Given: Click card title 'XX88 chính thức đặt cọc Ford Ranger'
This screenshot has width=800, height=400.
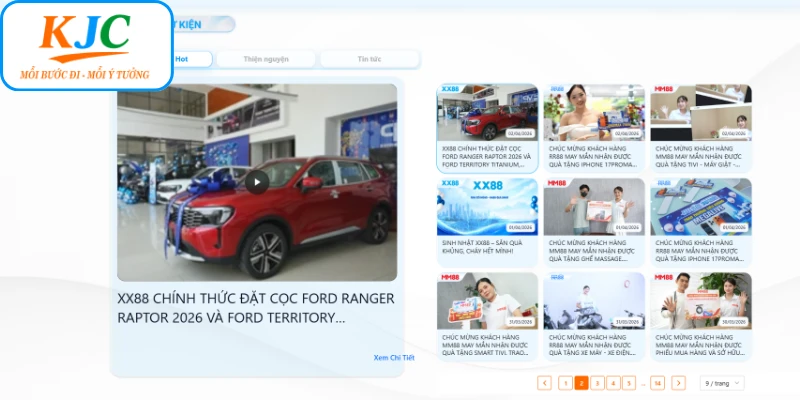Looking at the screenshot, I should click(x=487, y=157).
